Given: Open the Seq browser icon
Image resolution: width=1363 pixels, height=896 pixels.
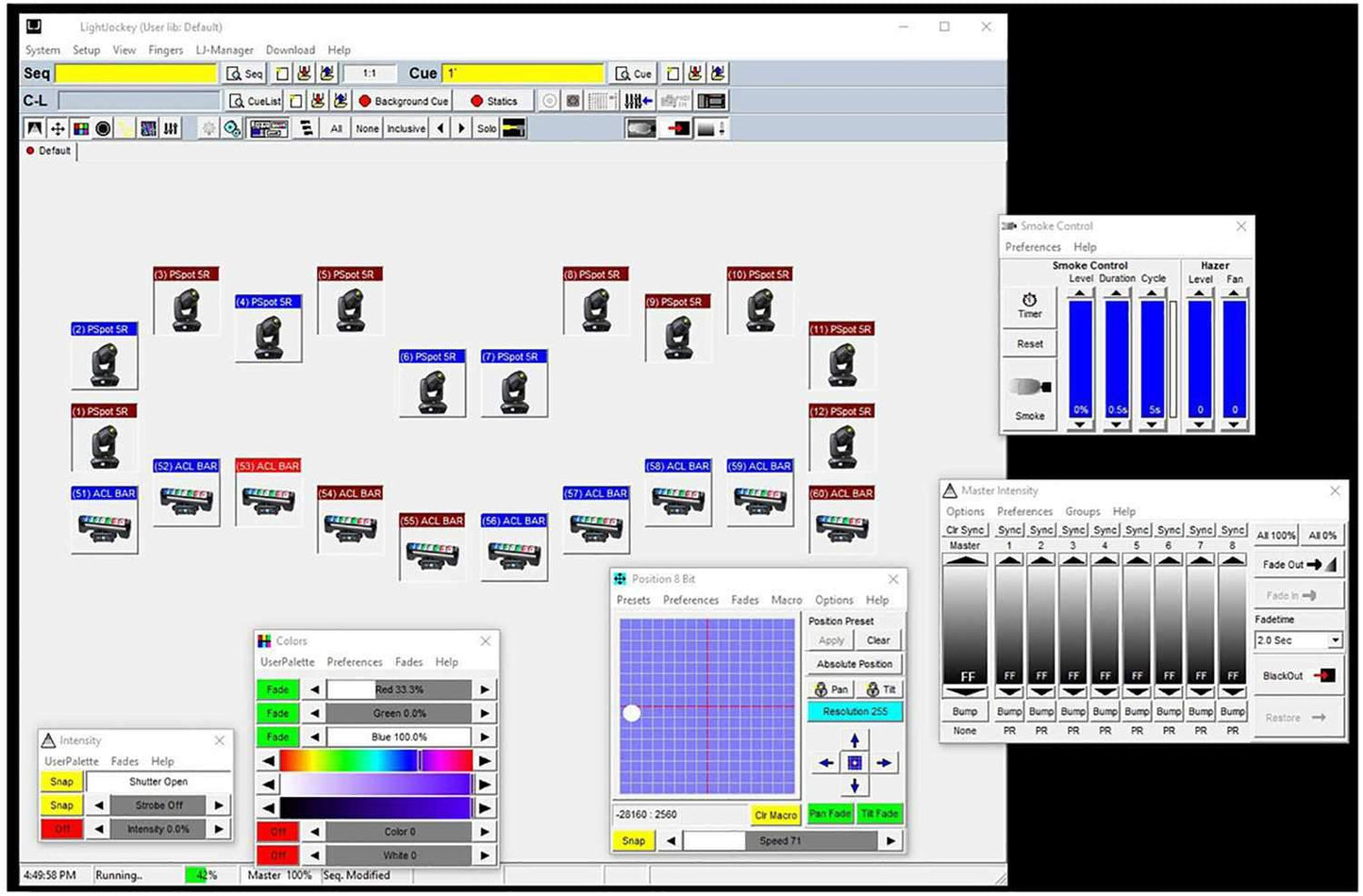Looking at the screenshot, I should coord(242,73).
